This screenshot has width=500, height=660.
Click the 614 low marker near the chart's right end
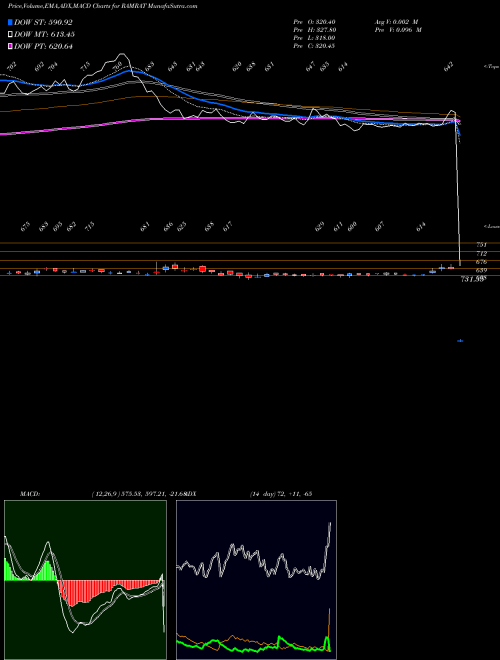[x=421, y=227]
